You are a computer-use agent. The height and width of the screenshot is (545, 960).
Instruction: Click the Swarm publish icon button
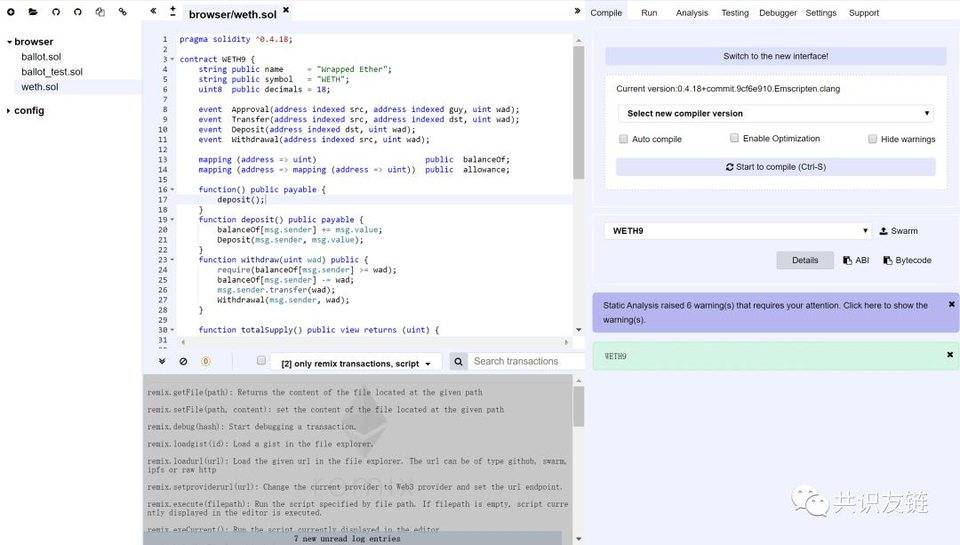coord(898,231)
